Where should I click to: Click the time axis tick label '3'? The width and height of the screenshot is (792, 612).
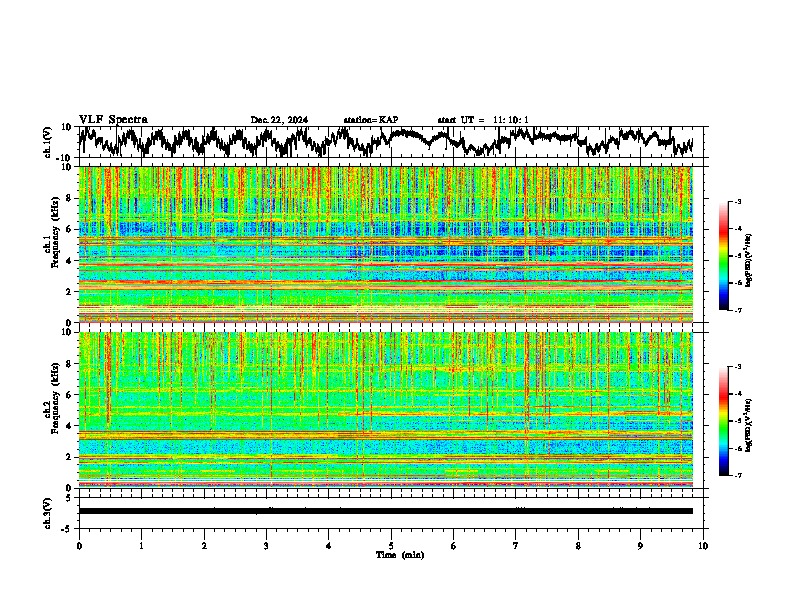pos(266,546)
